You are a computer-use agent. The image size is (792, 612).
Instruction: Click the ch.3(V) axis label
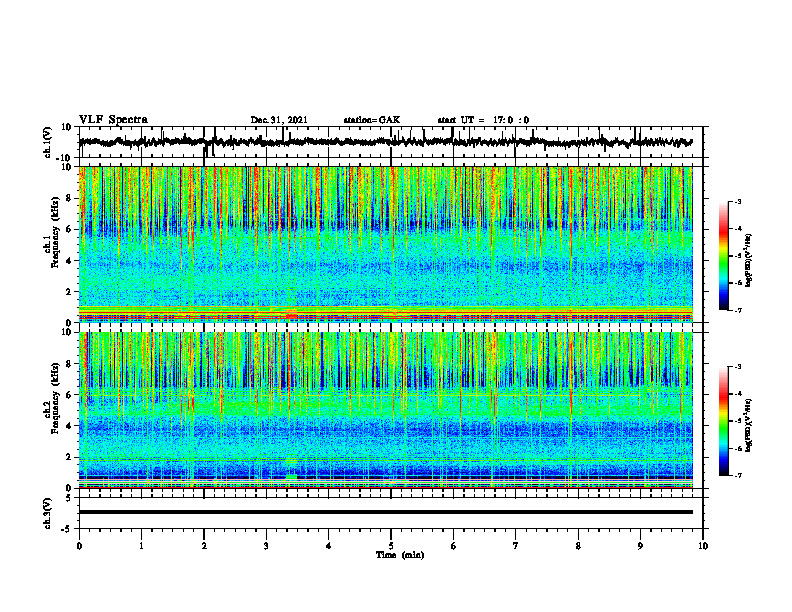point(48,513)
